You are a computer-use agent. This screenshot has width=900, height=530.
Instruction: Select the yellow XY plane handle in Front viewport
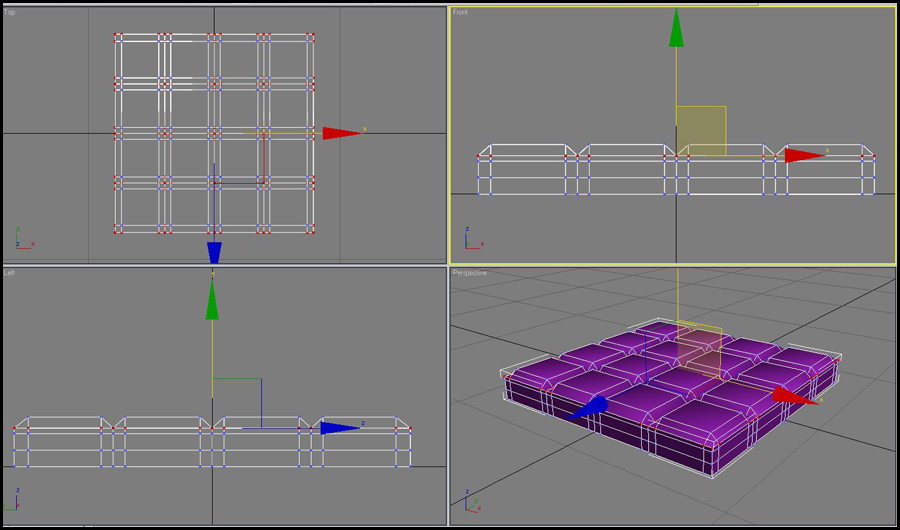click(701, 131)
